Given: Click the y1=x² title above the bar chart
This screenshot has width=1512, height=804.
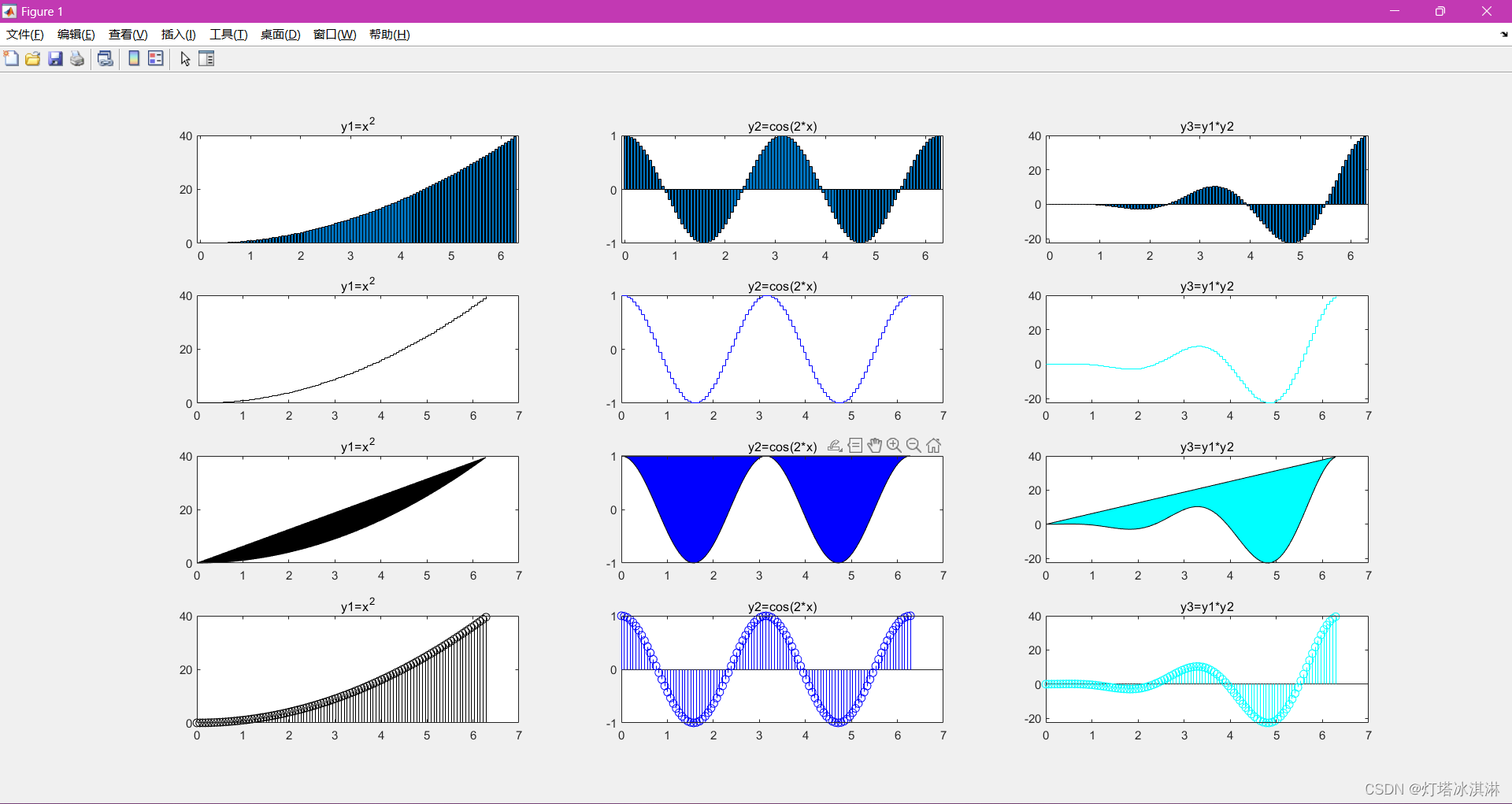Looking at the screenshot, I should (x=358, y=125).
